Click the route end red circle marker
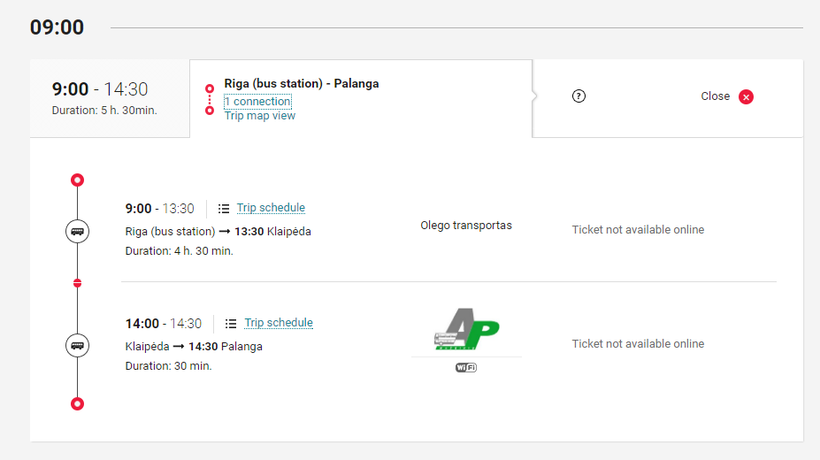The height and width of the screenshot is (460, 820). pyautogui.click(x=77, y=404)
